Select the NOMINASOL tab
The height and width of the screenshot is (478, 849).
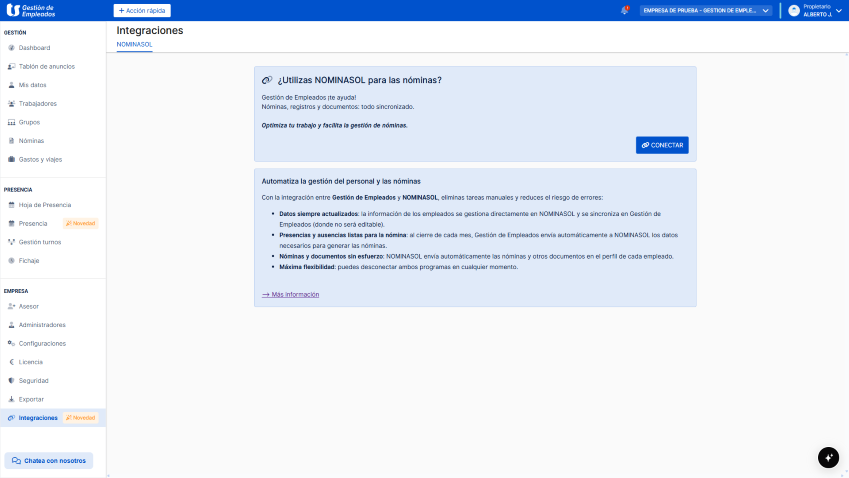coord(134,45)
